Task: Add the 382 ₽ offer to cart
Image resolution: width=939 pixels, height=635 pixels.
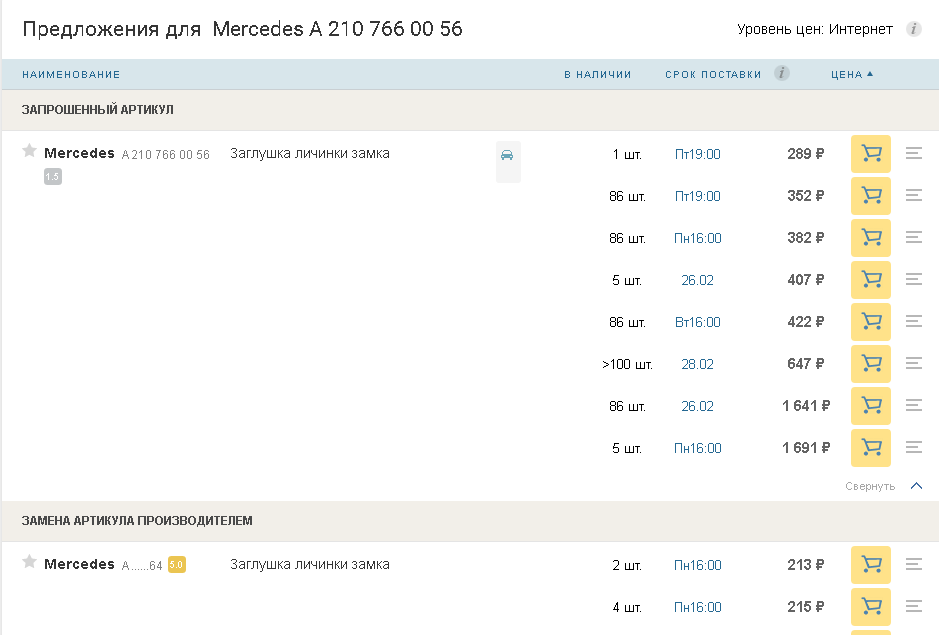Action: pos(871,238)
